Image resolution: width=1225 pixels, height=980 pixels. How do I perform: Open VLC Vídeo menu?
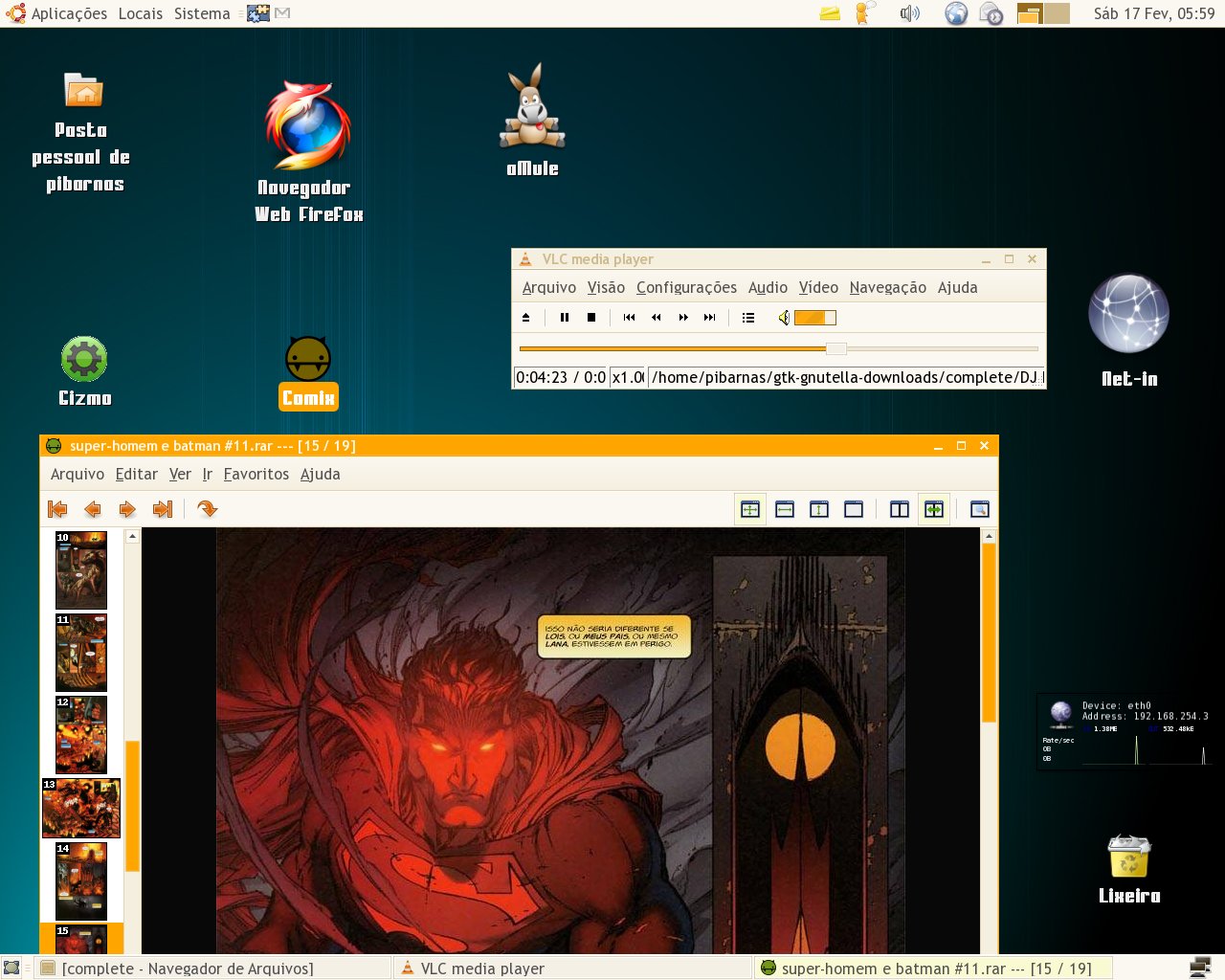coord(818,287)
